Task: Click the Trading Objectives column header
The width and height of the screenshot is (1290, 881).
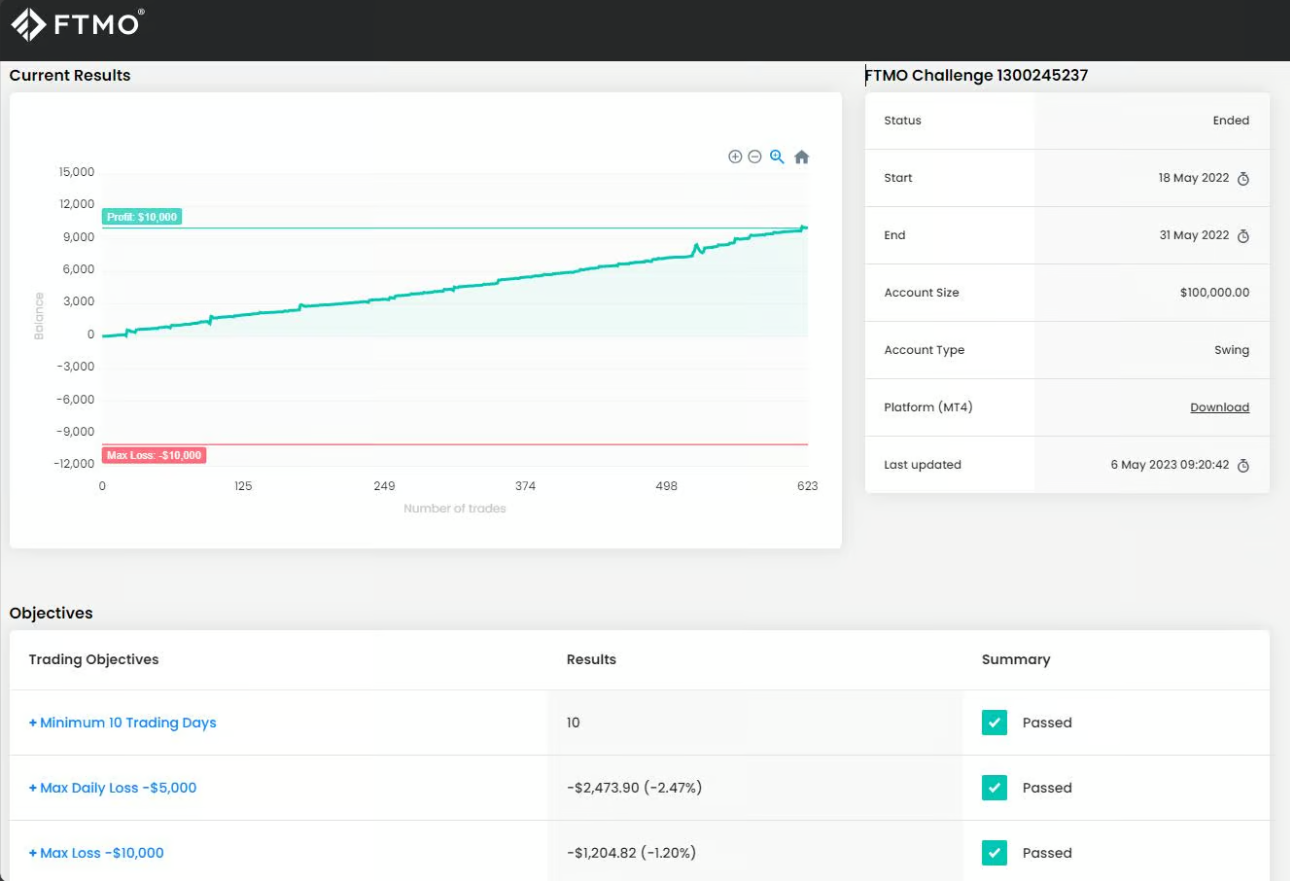Action: 94,659
